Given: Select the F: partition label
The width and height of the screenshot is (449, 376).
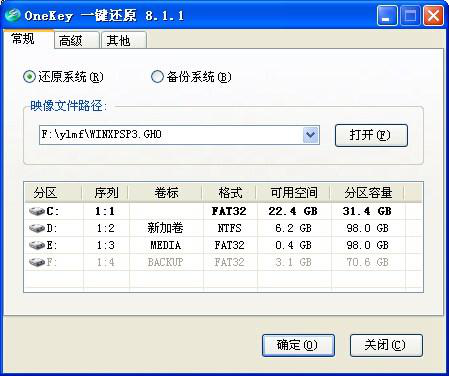Looking at the screenshot, I should pos(52,262).
